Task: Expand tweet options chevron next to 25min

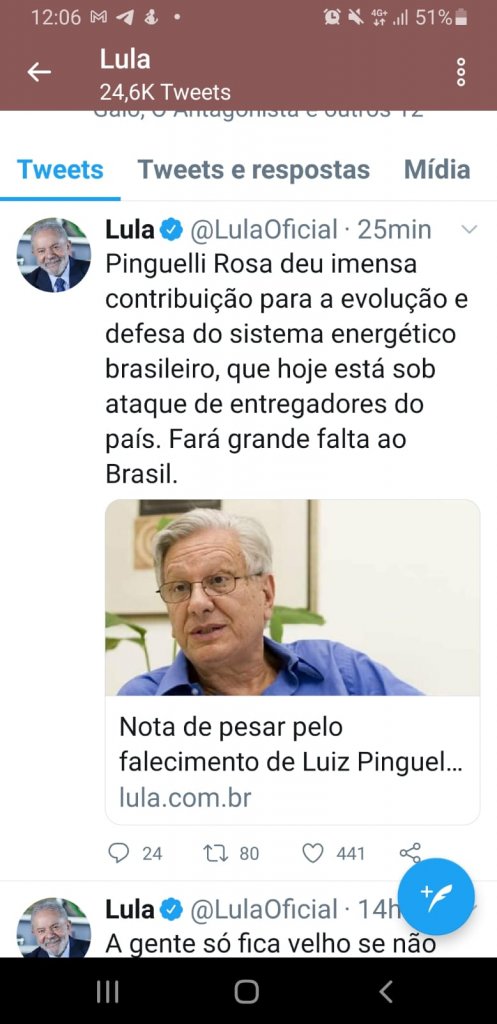Action: coord(470,230)
